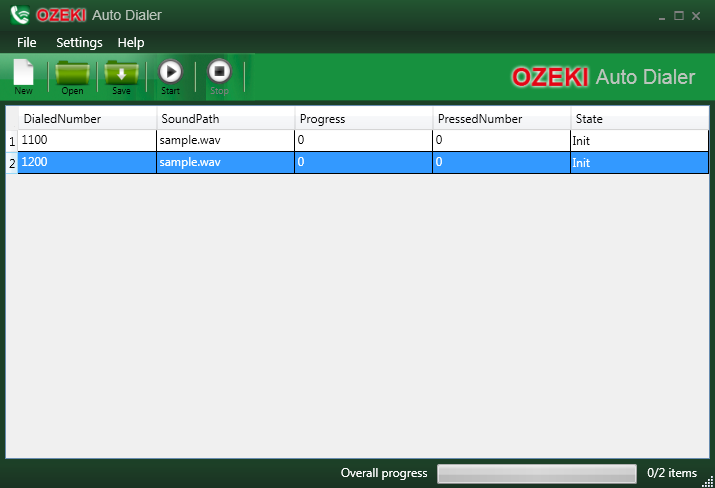Sort by DialedNumber column header
The width and height of the screenshot is (715, 488).
(x=87, y=119)
